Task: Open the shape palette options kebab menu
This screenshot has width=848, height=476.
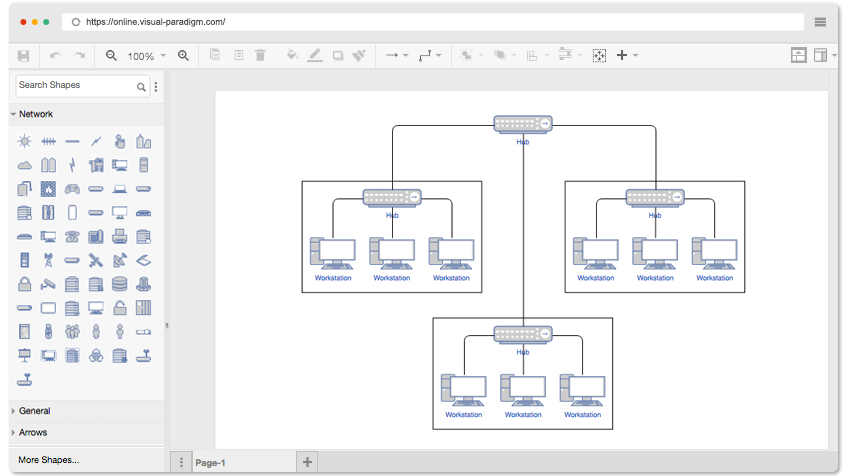Action: (156, 87)
